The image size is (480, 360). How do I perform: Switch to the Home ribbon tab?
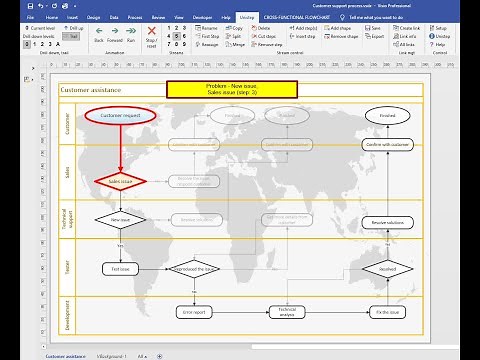[x=52, y=17]
